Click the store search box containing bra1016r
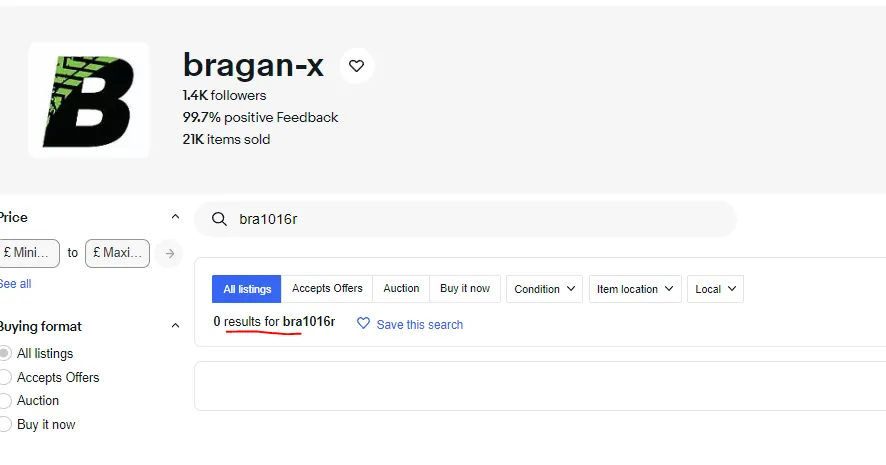886x465 pixels. point(466,219)
